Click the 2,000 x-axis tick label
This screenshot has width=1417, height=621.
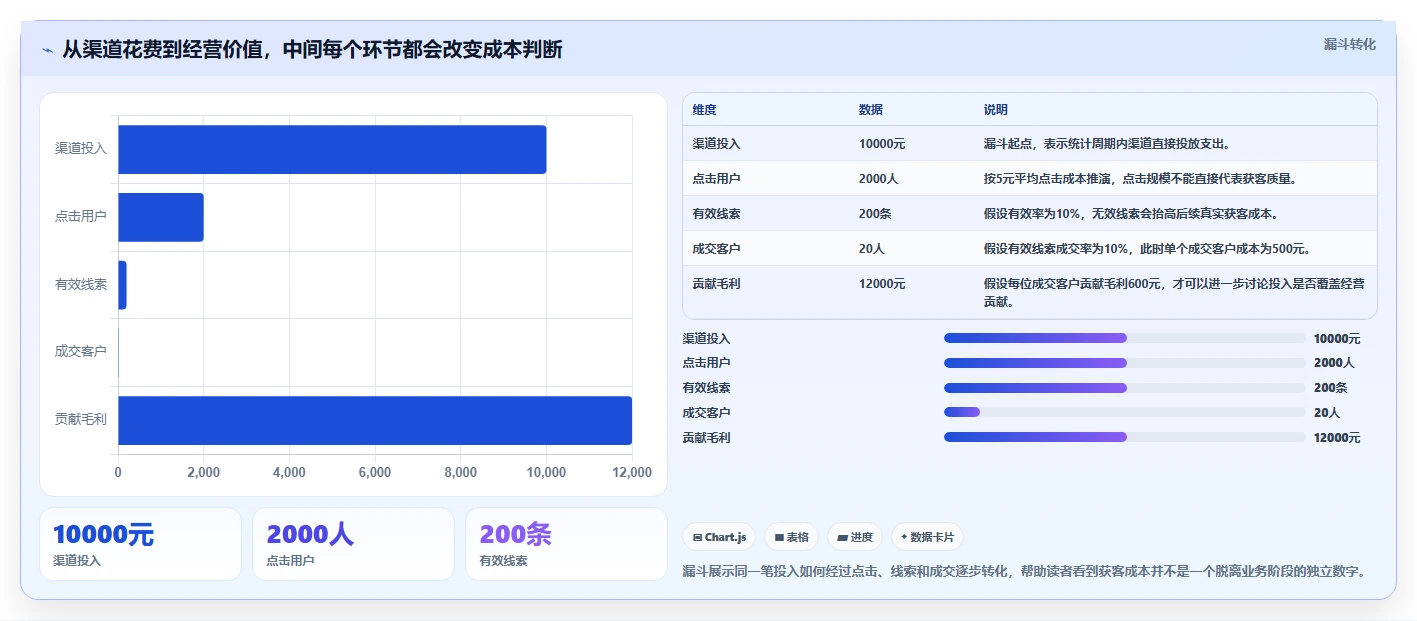(x=203, y=473)
